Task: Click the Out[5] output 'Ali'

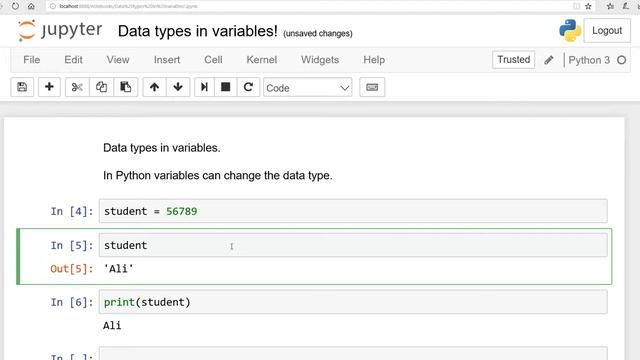Action: pyautogui.click(x=118, y=269)
